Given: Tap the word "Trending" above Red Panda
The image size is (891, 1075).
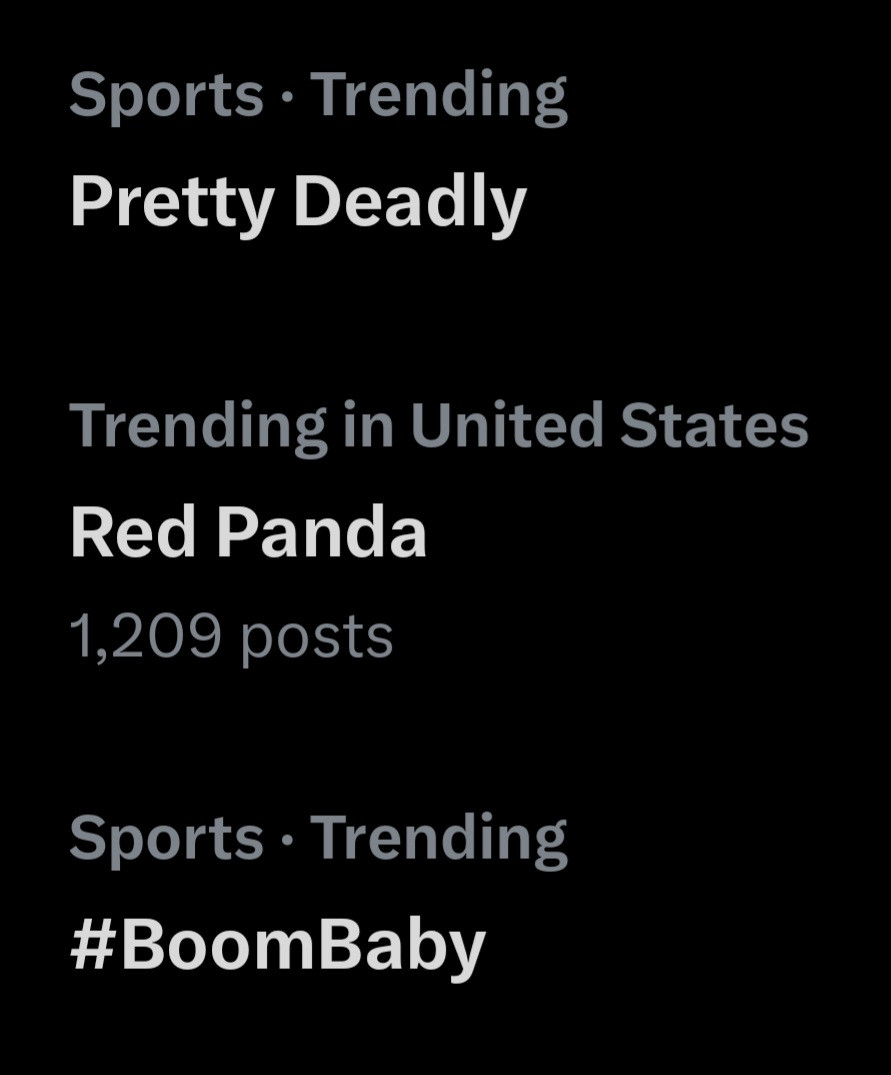Looking at the screenshot, I should (x=198, y=425).
